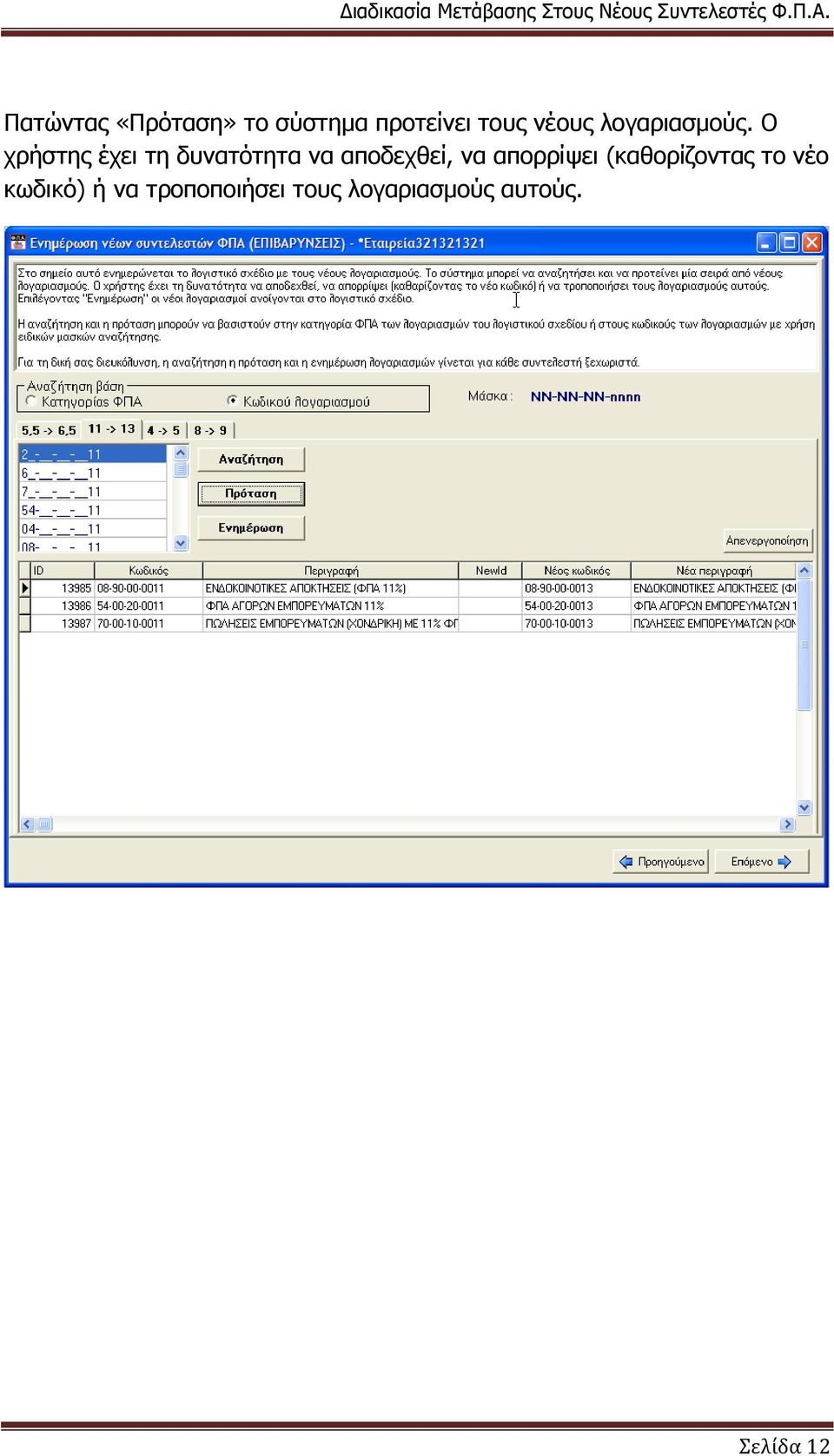Click the grid vertical scroll-down arrow
The image size is (834, 1456).
(804, 808)
